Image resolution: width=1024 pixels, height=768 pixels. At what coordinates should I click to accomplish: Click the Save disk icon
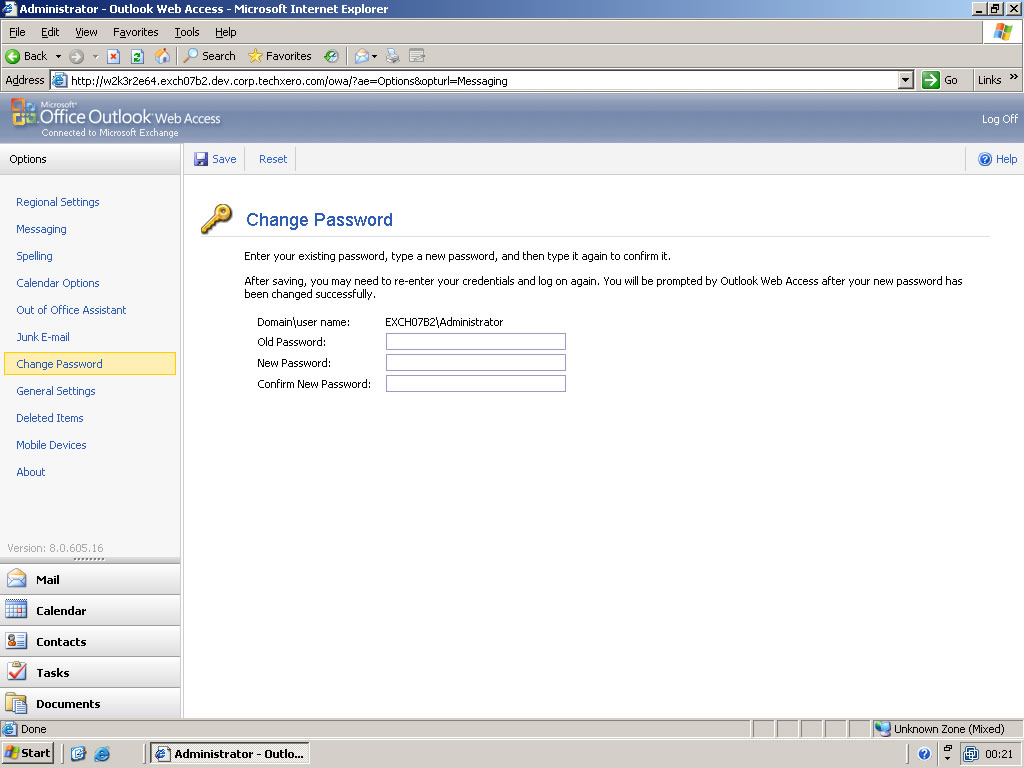click(201, 159)
